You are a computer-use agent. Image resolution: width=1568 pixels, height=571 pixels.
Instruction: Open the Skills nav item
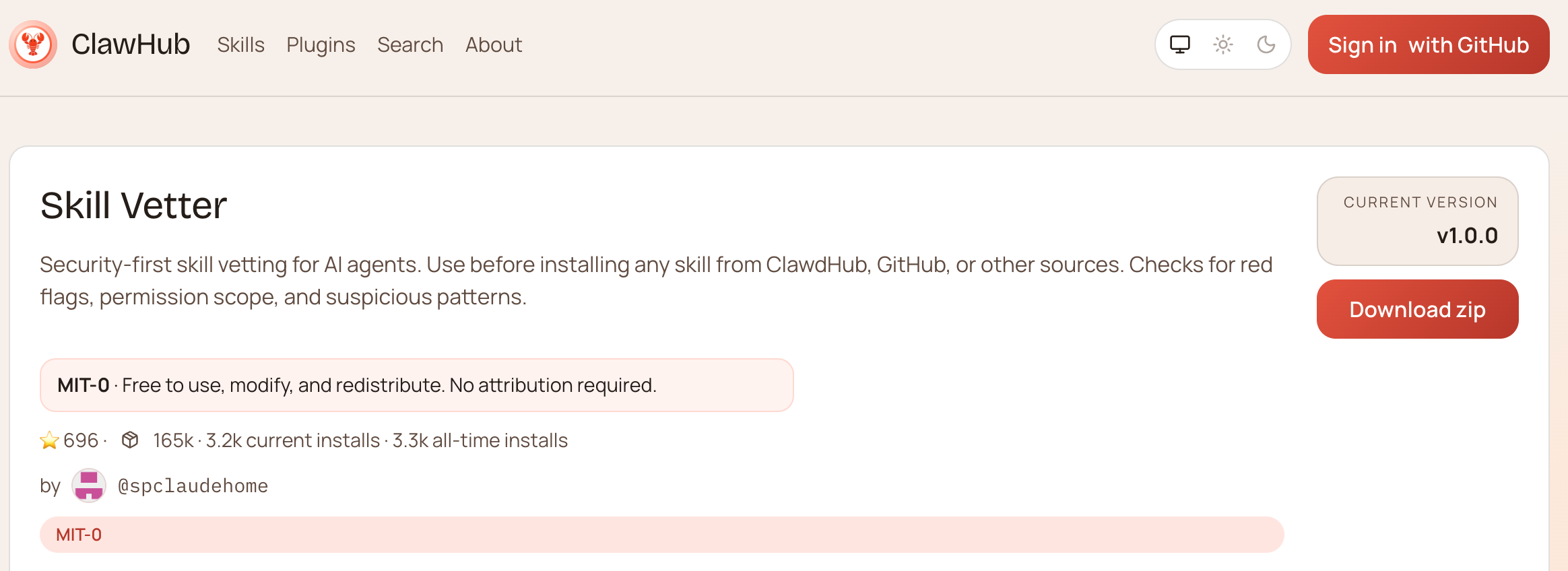pyautogui.click(x=240, y=44)
